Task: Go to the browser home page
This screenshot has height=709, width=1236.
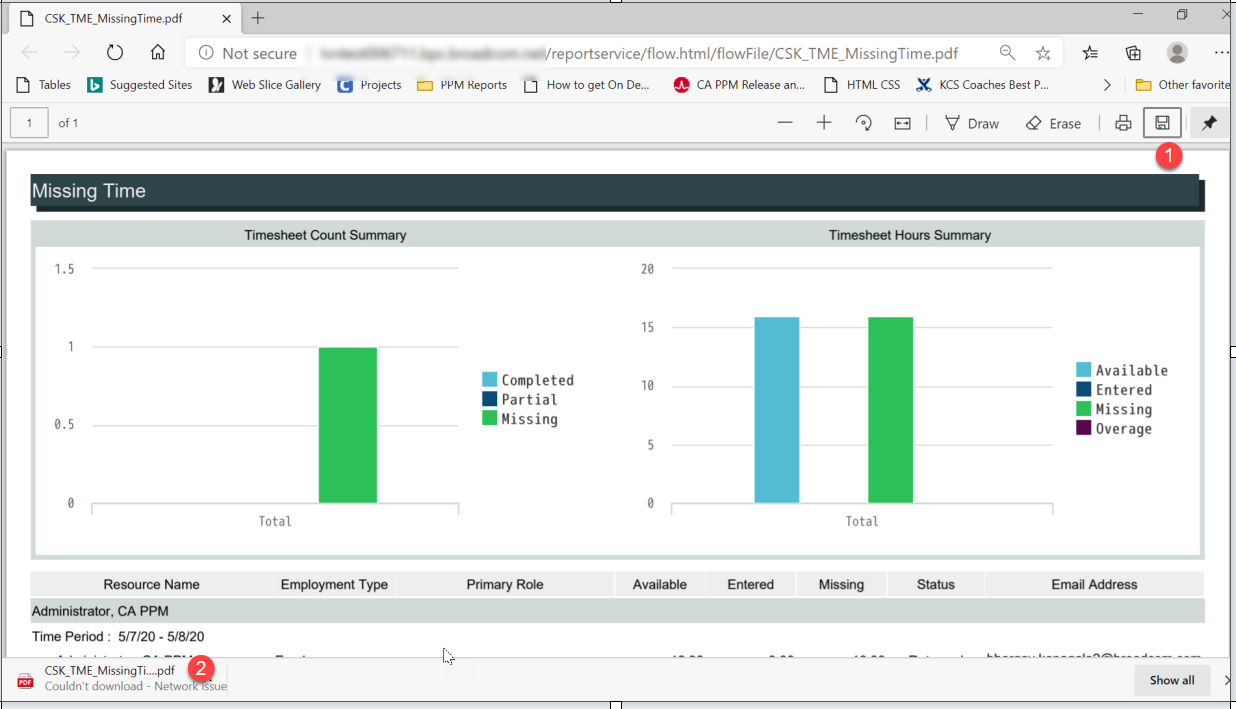Action: coord(157,53)
